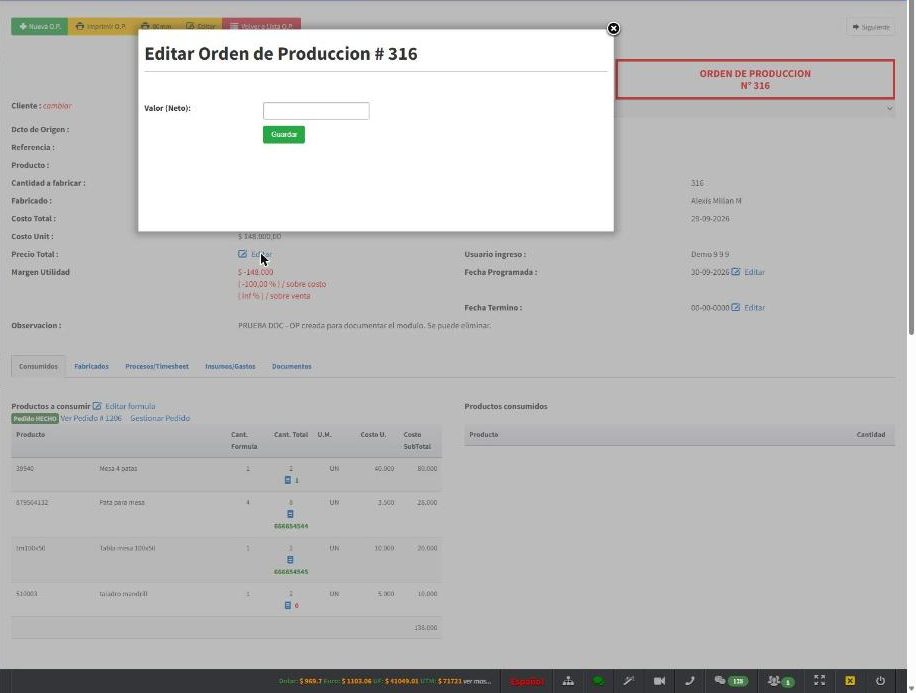Click the Tabla mesa 100x50 product name
Screen dimensions: 916x693
point(127,548)
